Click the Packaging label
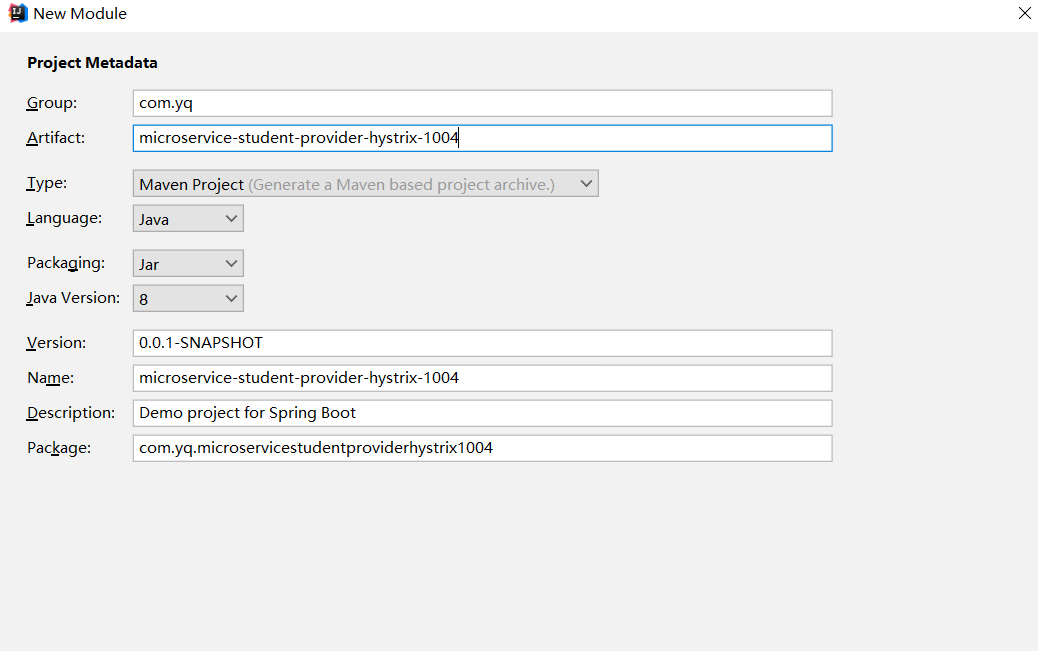 click(66, 264)
